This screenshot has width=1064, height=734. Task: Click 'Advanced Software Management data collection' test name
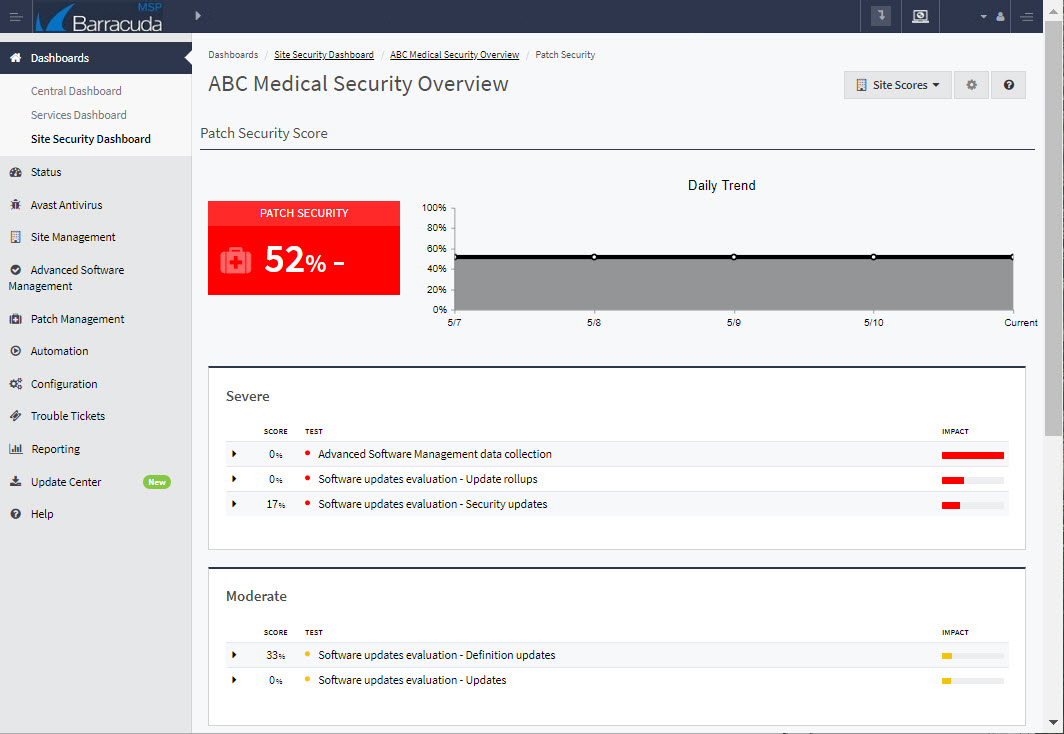click(435, 454)
